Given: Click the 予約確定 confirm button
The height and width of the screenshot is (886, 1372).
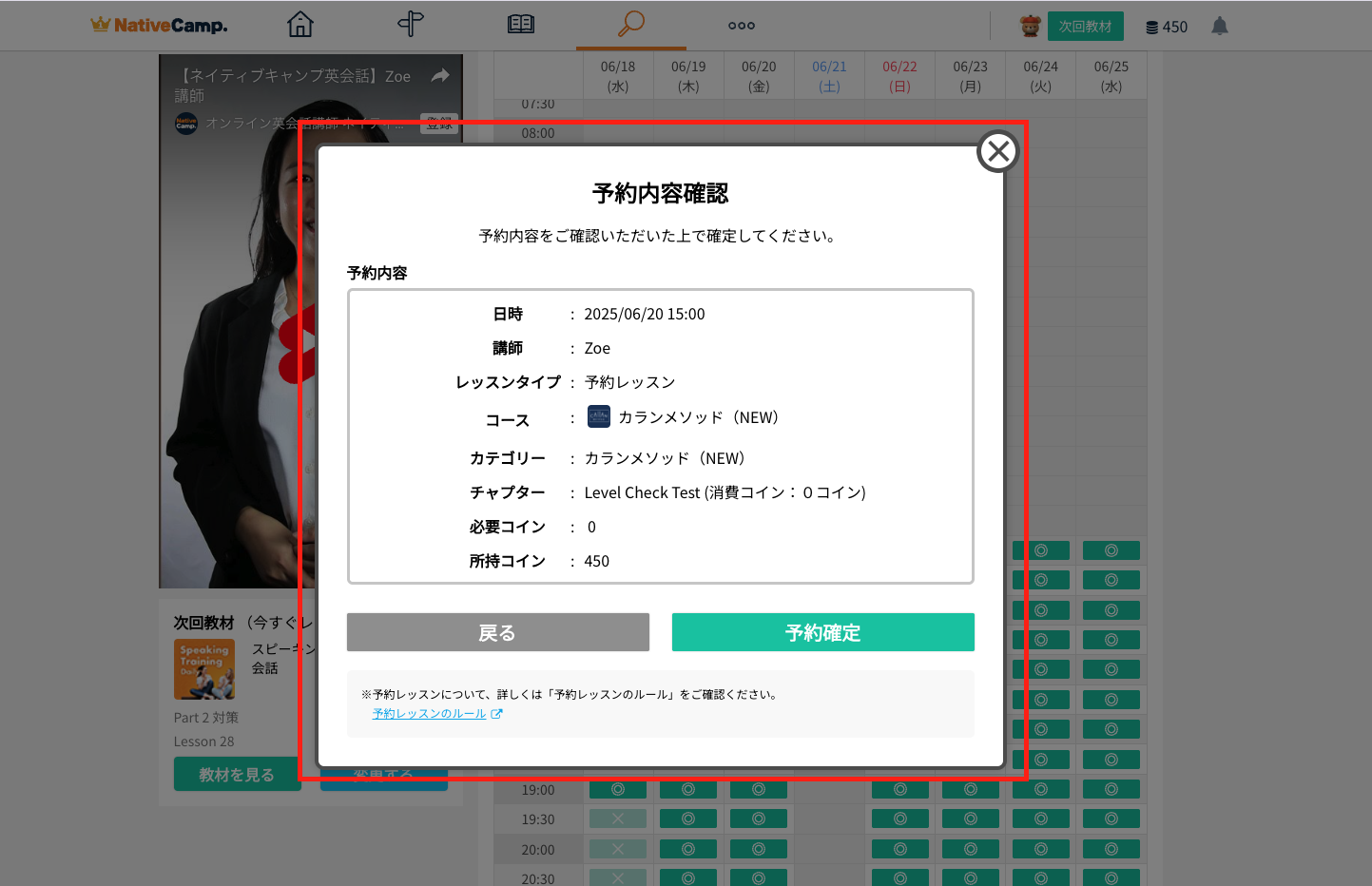Looking at the screenshot, I should tap(822, 632).
